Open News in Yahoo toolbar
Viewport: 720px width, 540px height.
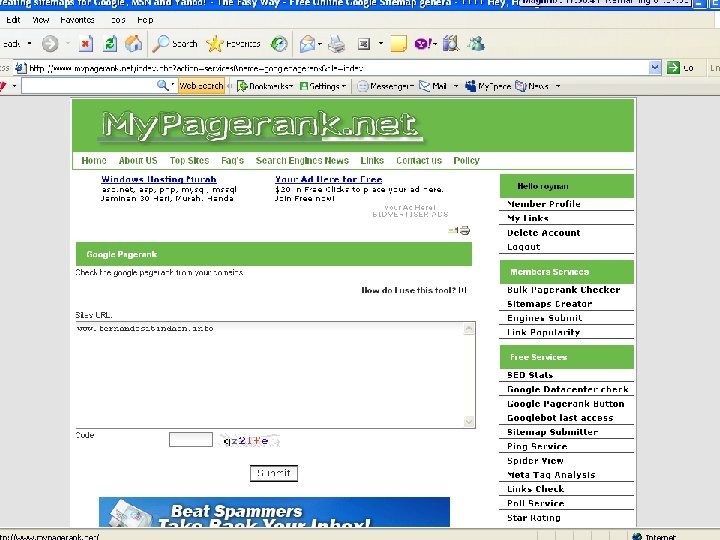pyautogui.click(x=532, y=86)
